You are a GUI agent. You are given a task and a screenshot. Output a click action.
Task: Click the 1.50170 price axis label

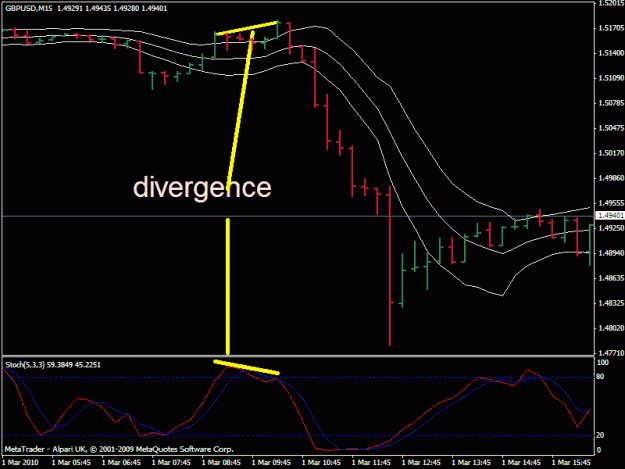tap(611, 153)
